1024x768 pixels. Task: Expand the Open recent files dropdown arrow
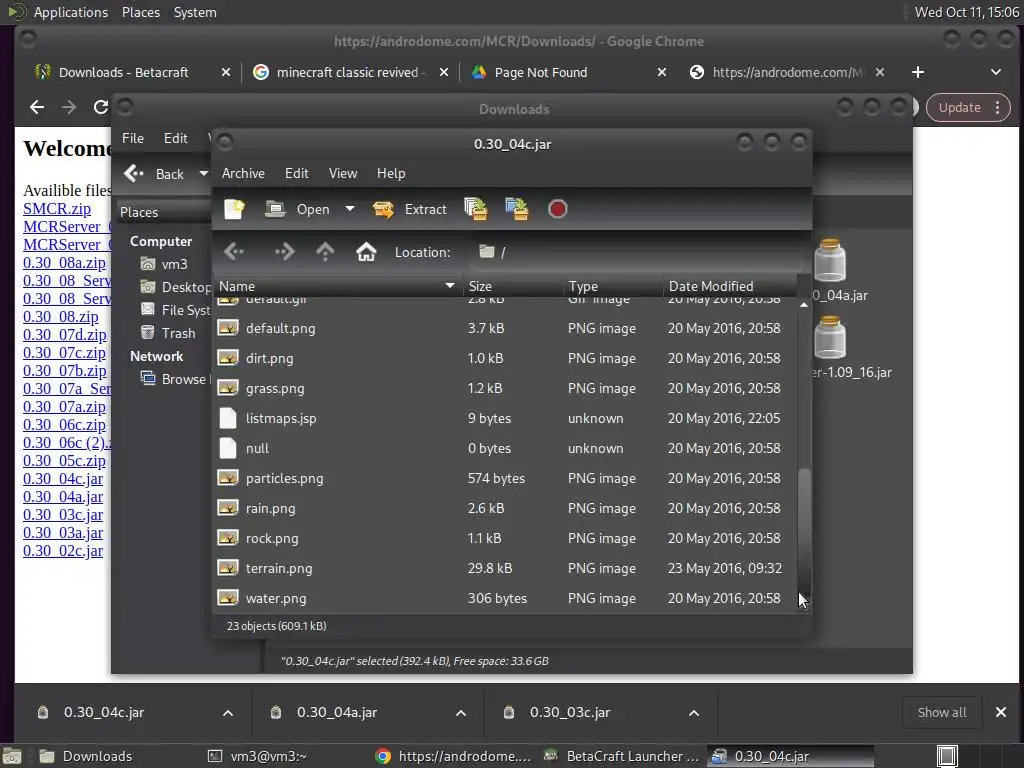[350, 209]
